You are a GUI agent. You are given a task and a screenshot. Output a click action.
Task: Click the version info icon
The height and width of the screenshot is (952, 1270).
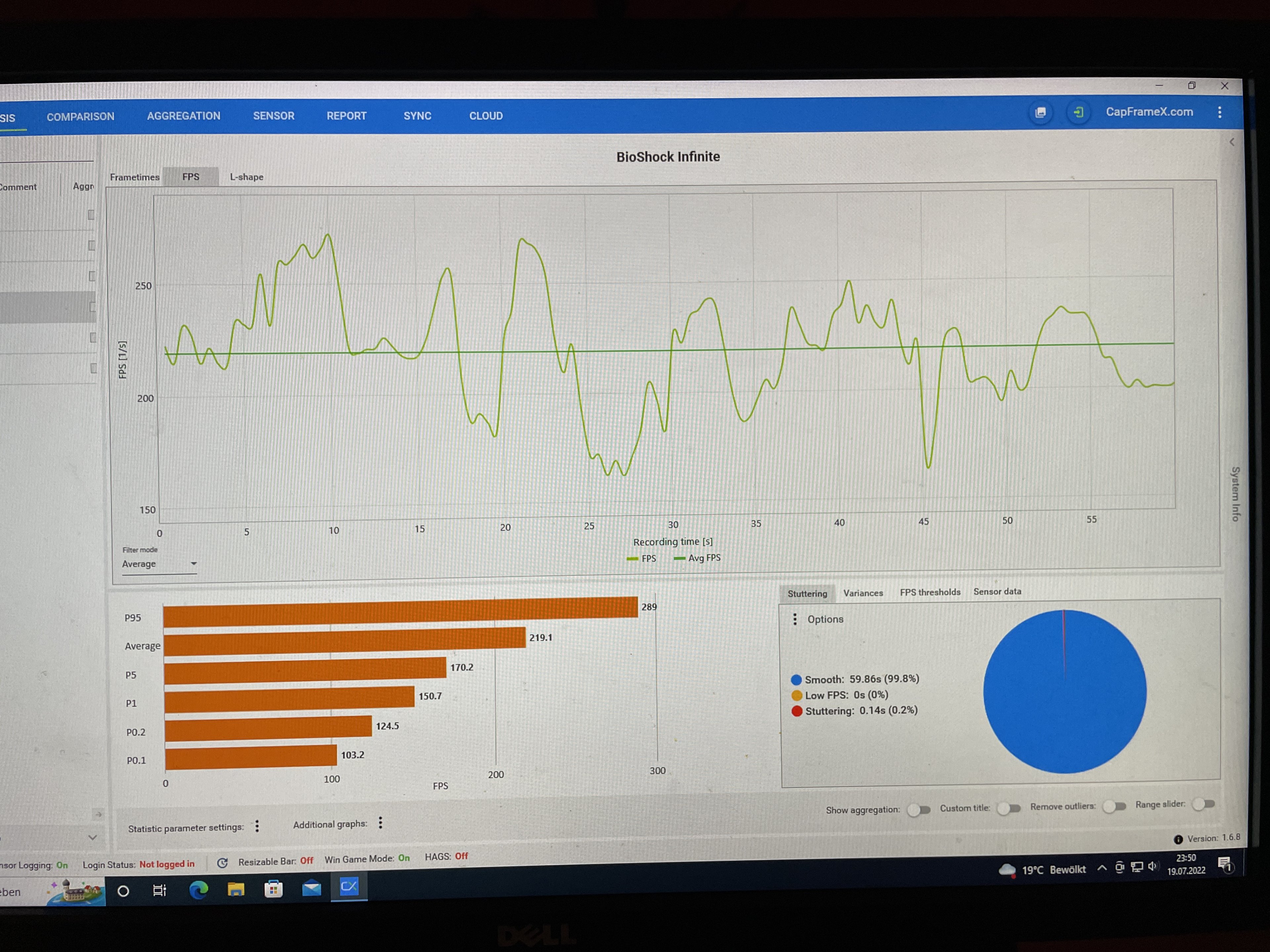point(1178,840)
